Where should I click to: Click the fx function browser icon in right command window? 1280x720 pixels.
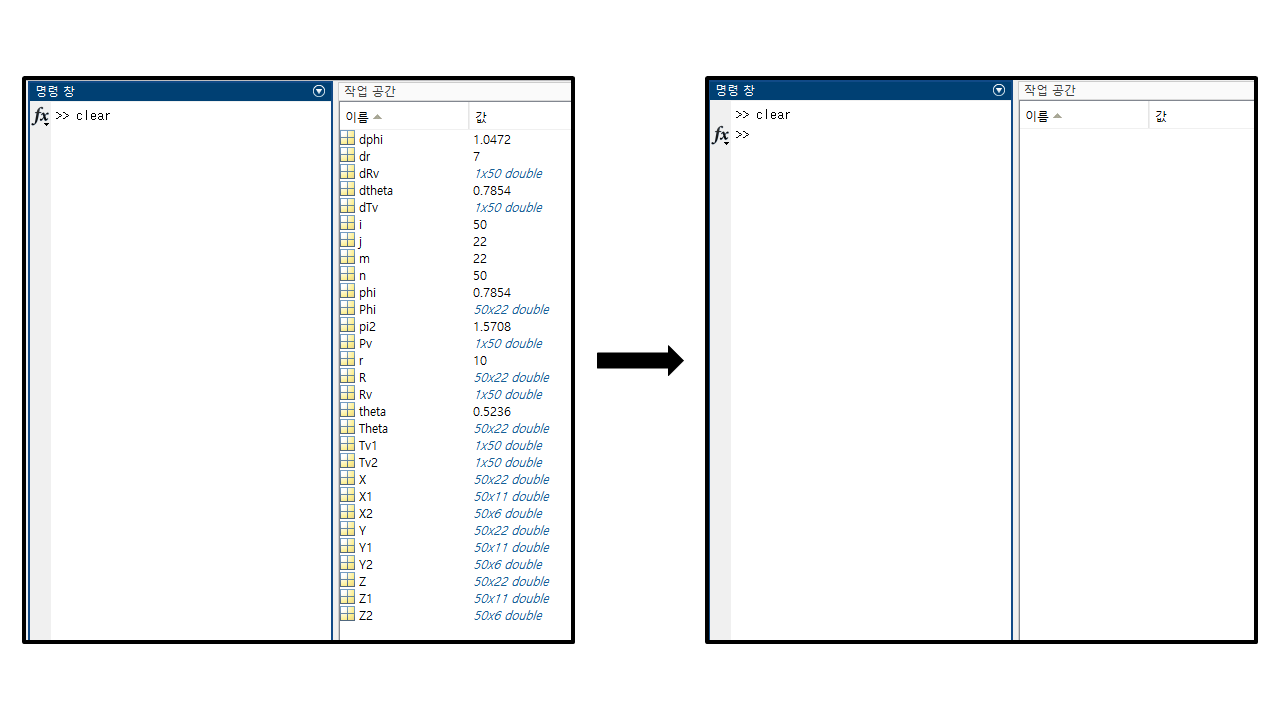point(721,136)
